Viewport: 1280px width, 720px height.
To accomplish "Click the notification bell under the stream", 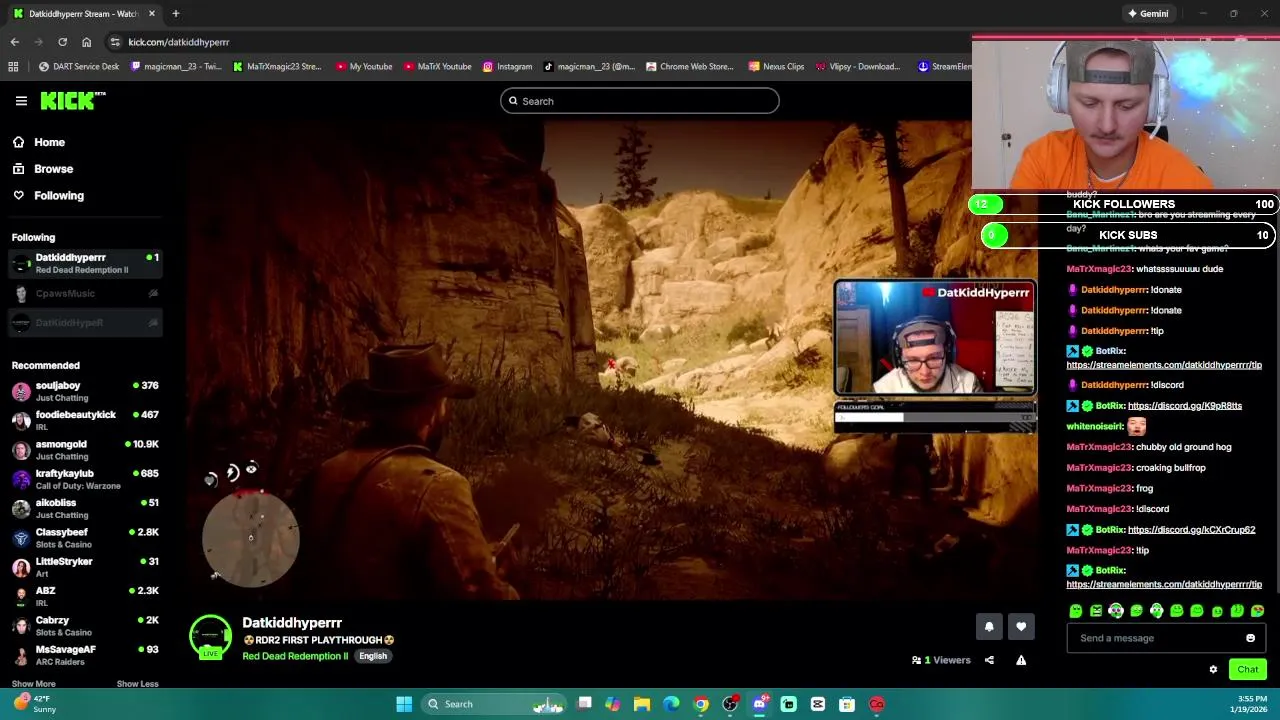I will pos(989,627).
